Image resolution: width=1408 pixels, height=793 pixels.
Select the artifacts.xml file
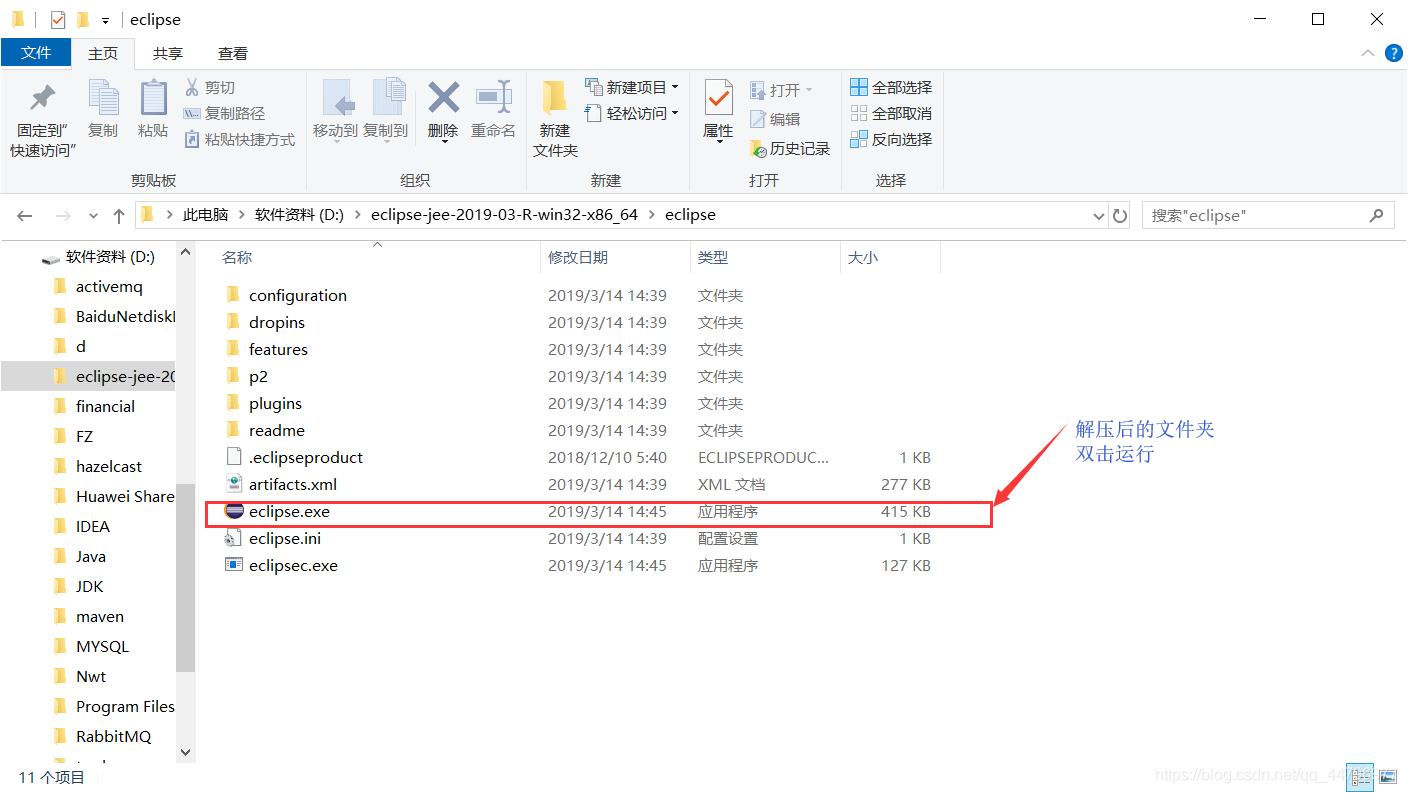click(x=293, y=484)
